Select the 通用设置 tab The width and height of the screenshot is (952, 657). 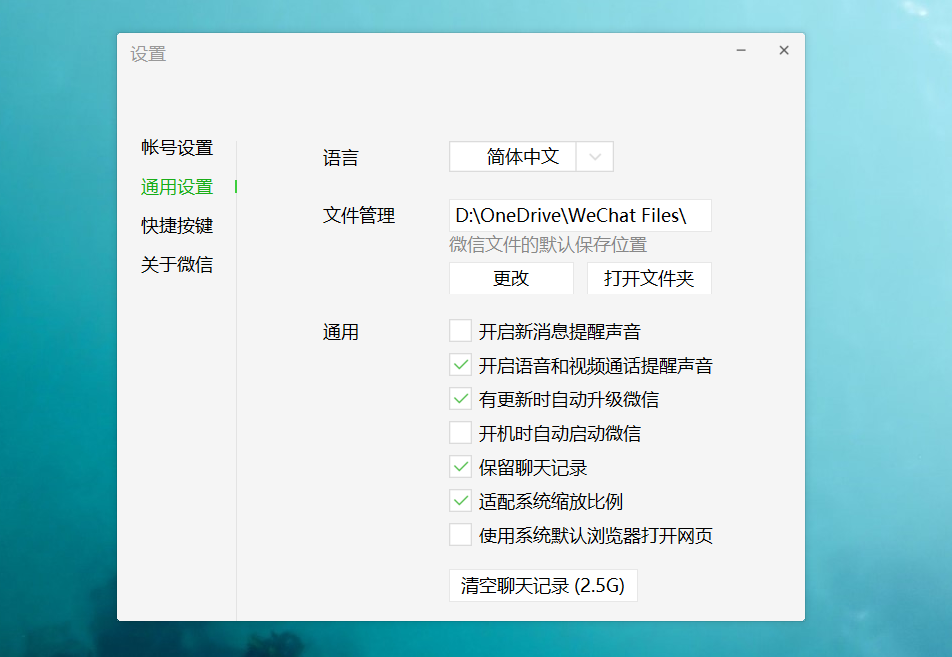click(x=177, y=187)
